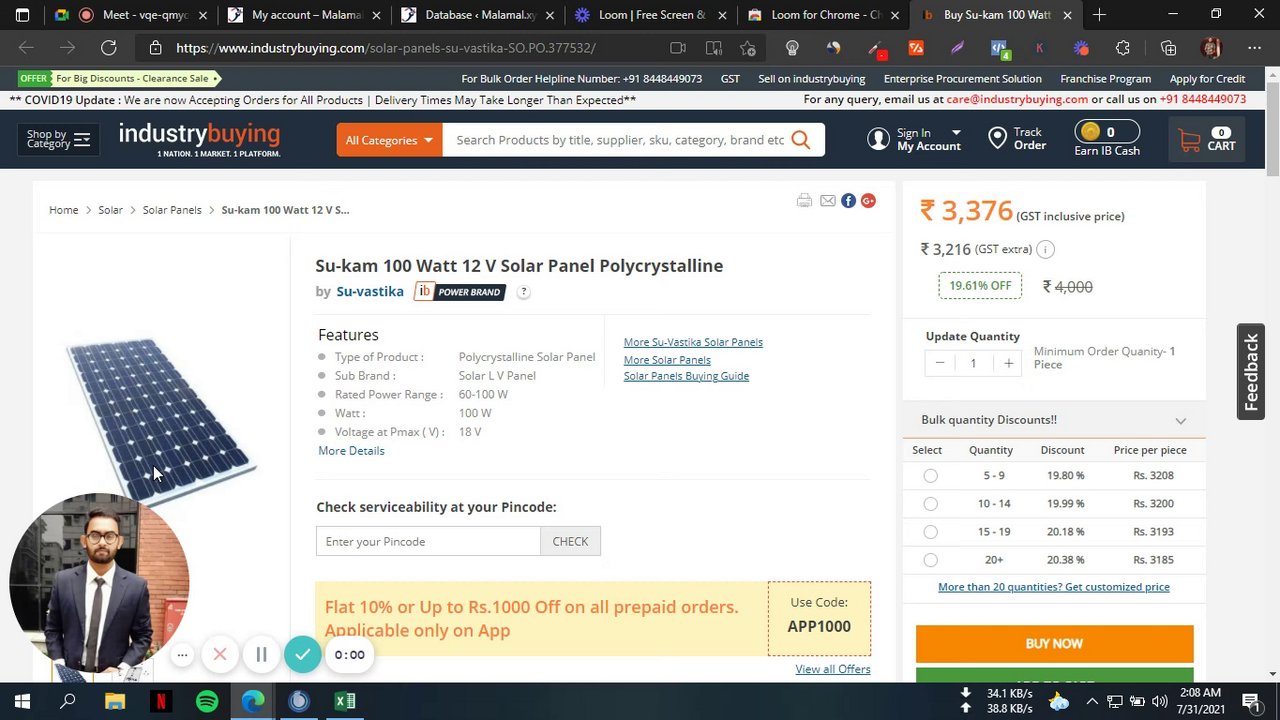Print this product page icon

(804, 201)
